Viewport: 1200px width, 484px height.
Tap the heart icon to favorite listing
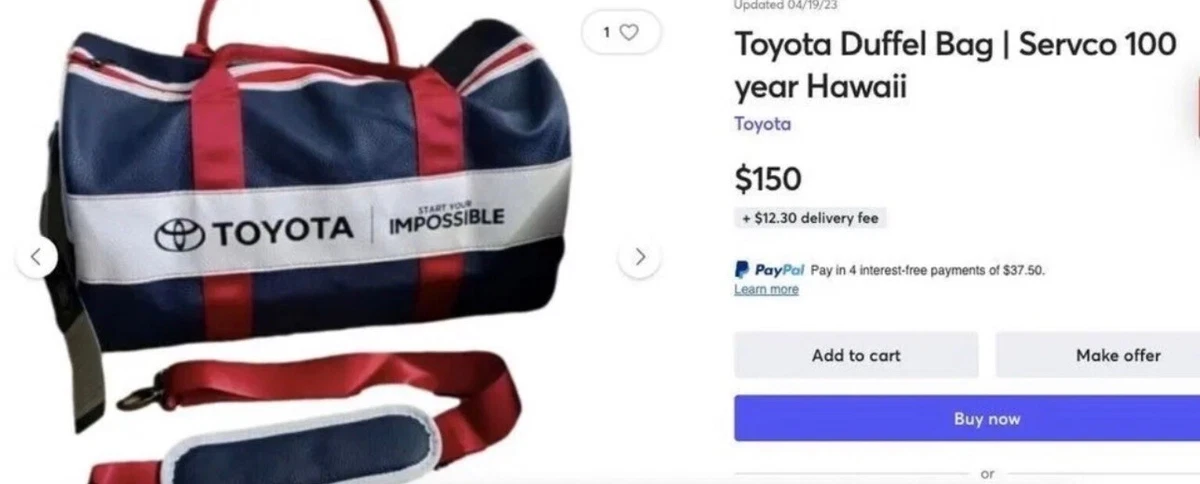click(x=629, y=32)
